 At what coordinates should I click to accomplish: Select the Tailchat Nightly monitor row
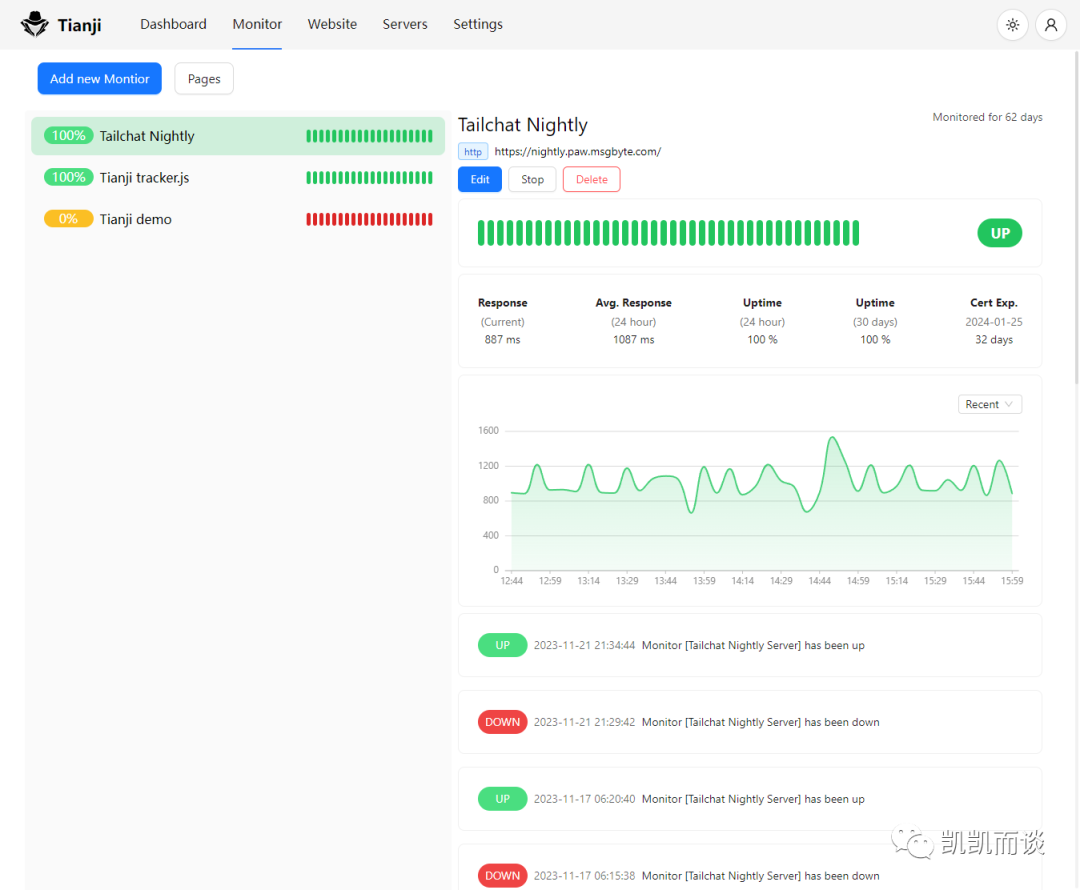pos(238,136)
